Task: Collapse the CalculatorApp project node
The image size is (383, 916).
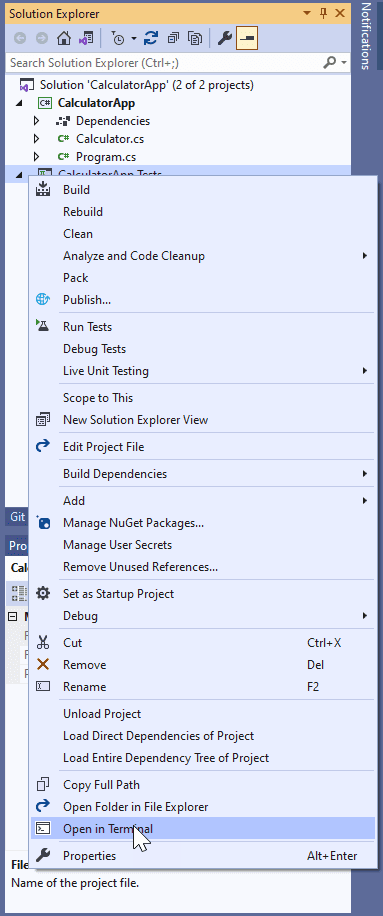Action: tap(20, 103)
